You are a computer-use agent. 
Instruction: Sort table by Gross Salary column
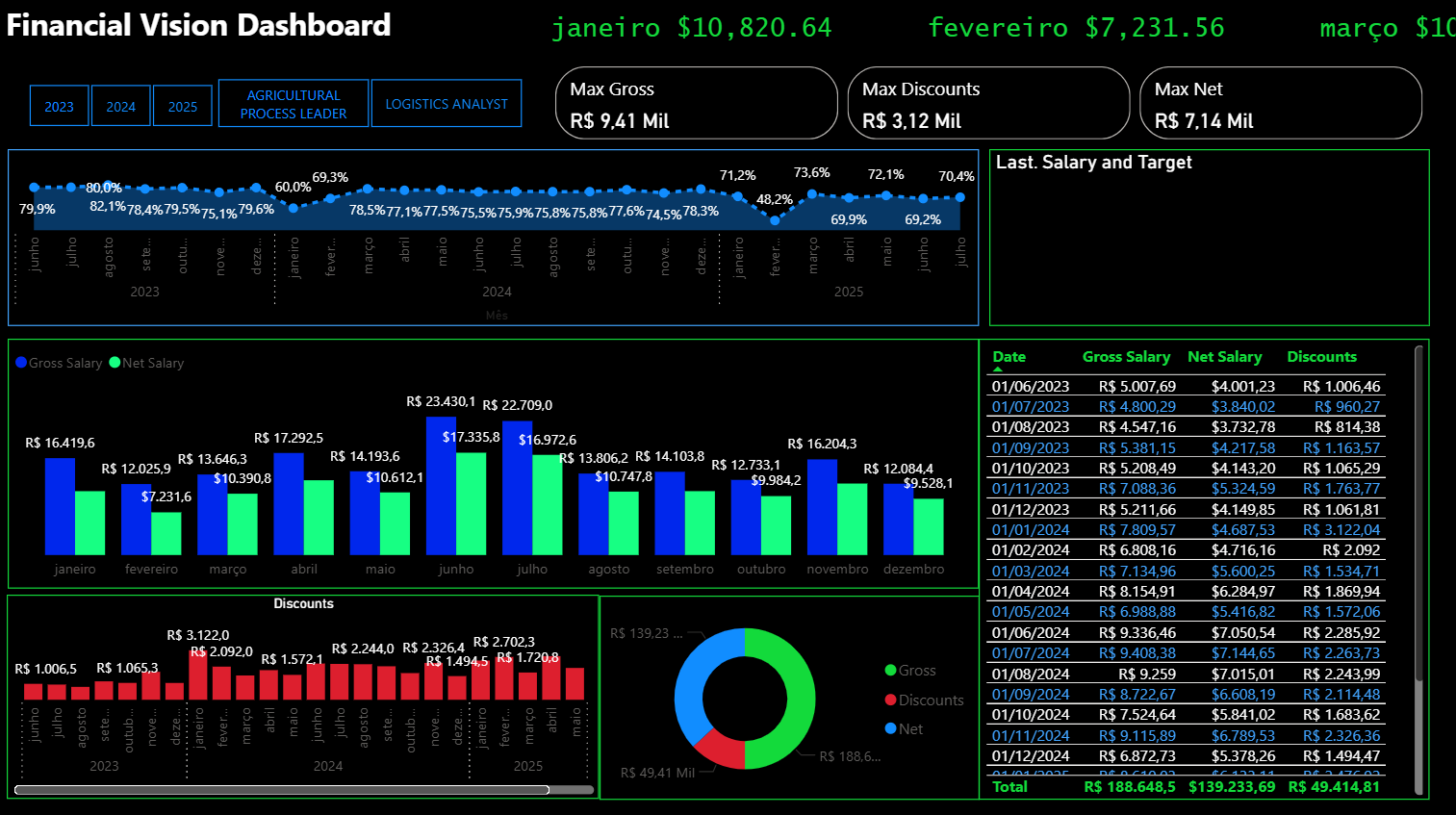tap(1126, 357)
